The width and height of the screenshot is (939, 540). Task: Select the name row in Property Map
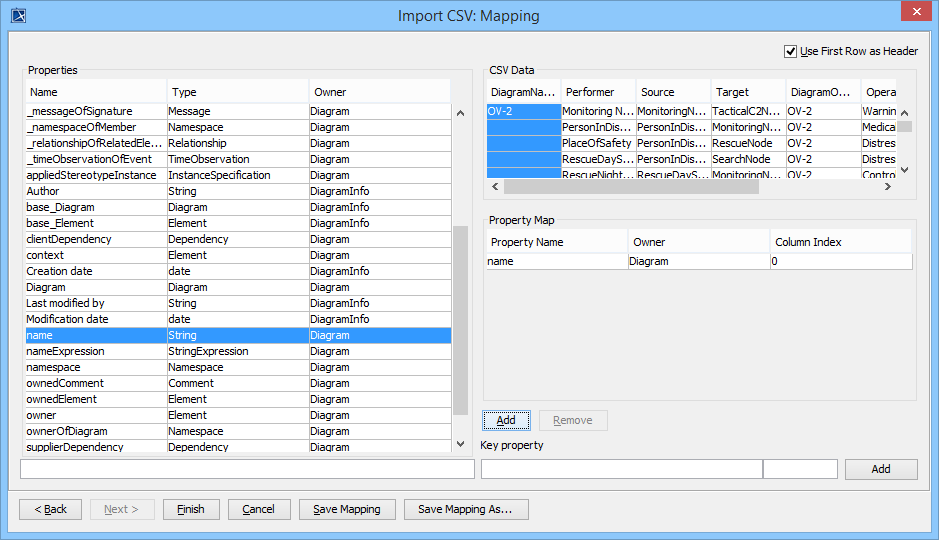coord(556,261)
